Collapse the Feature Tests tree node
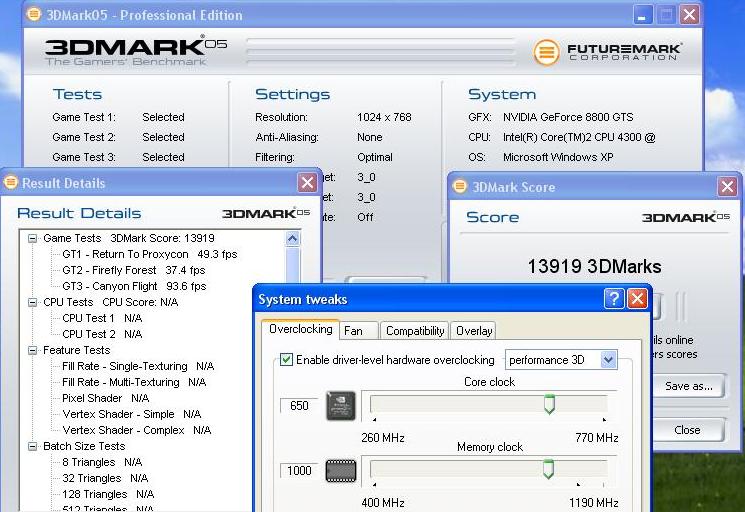Screen dimensions: 745x512 click(x=32, y=351)
